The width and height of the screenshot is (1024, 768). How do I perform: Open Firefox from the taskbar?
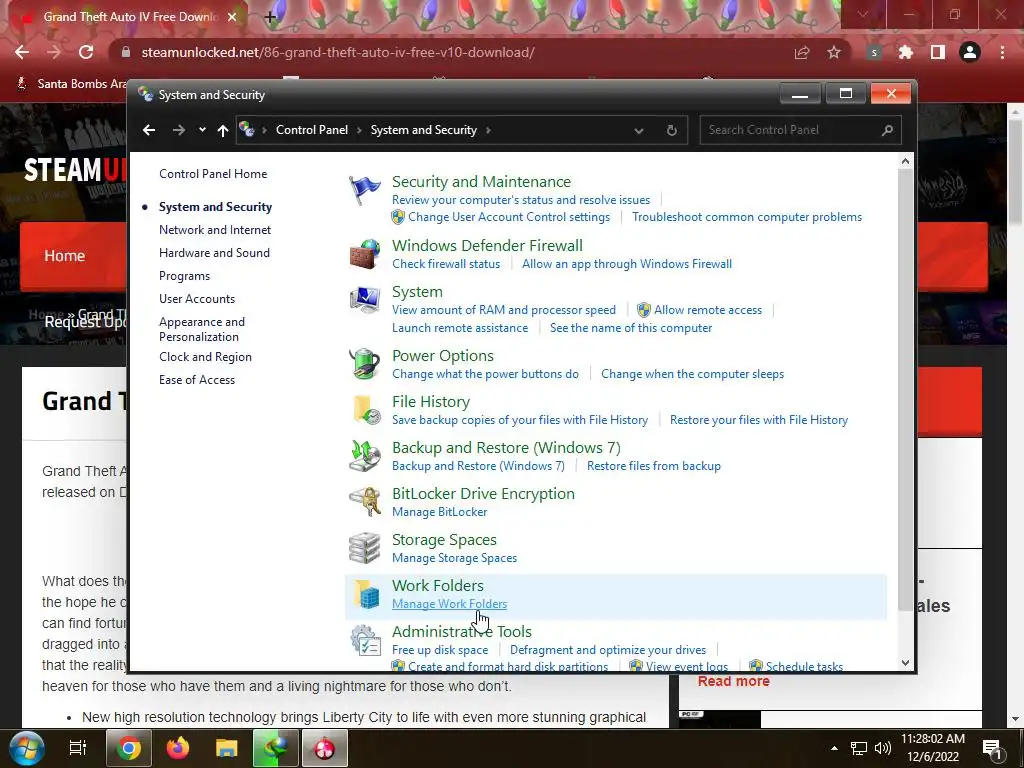click(x=178, y=748)
